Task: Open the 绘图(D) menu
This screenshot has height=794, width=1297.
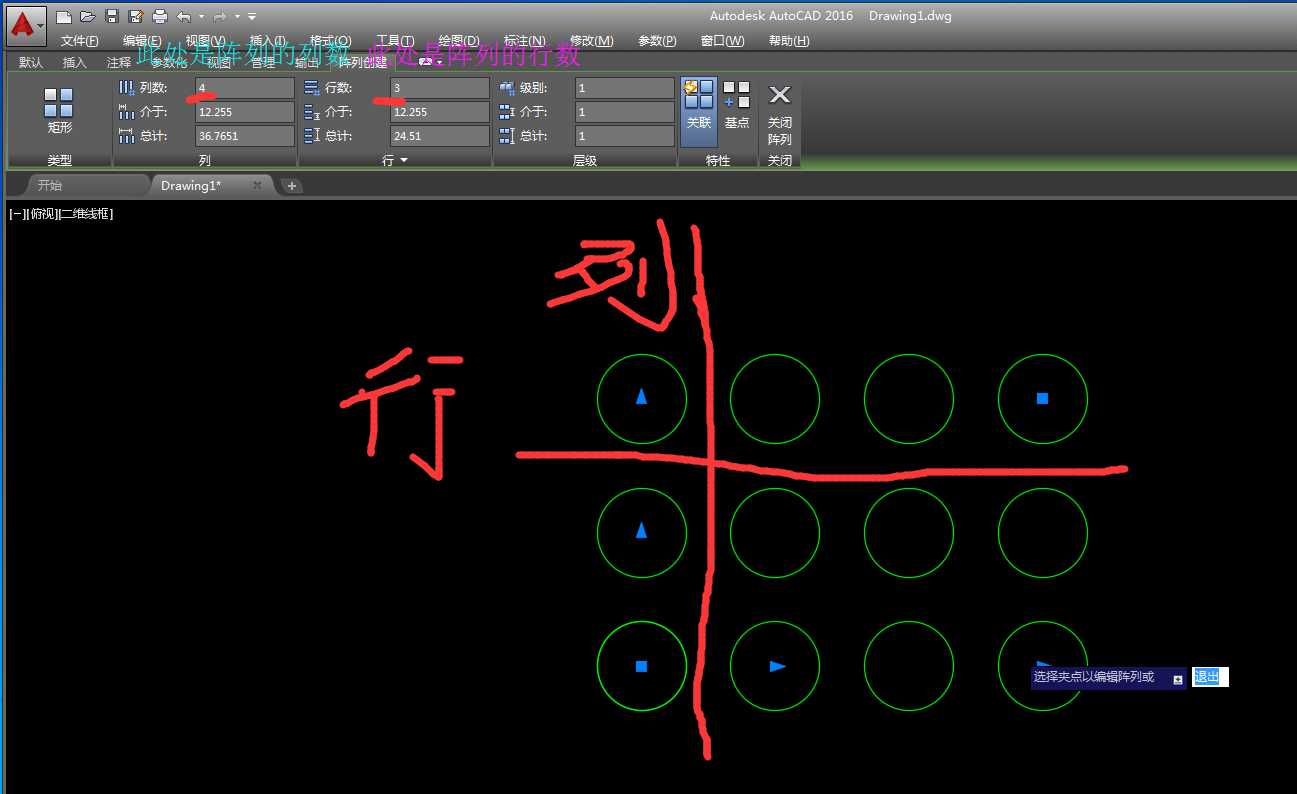Action: coord(459,41)
